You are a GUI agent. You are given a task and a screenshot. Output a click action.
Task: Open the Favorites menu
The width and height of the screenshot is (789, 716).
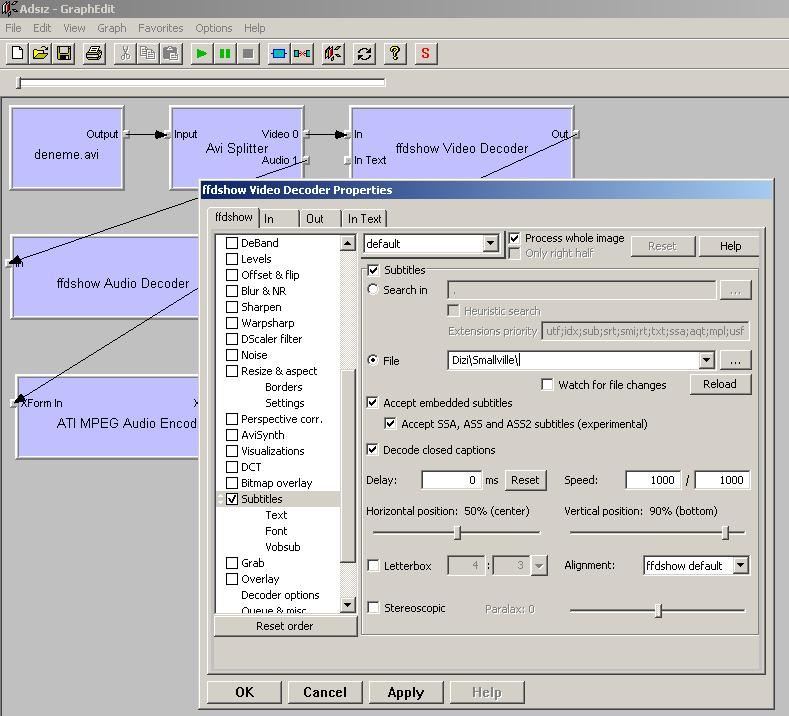coord(161,28)
